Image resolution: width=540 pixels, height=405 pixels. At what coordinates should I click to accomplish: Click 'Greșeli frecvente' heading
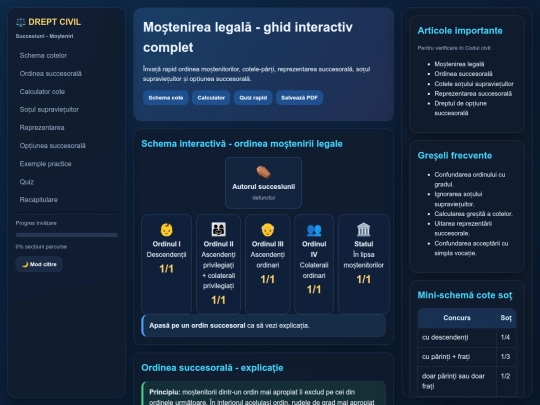click(455, 156)
